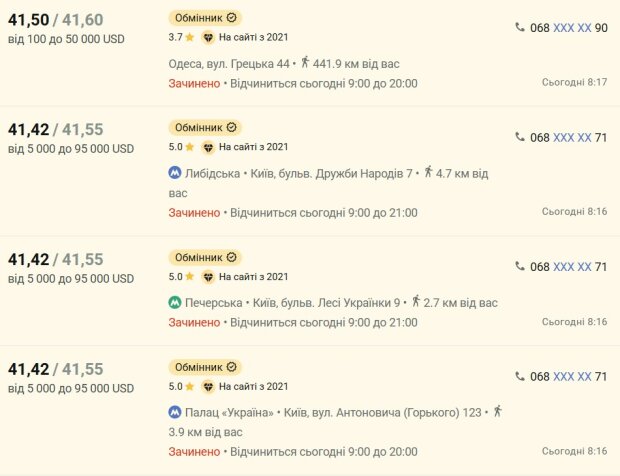Viewport: 620px width, 476px height.
Task: Click the phone icon for number ending 90
Action: [520, 27]
